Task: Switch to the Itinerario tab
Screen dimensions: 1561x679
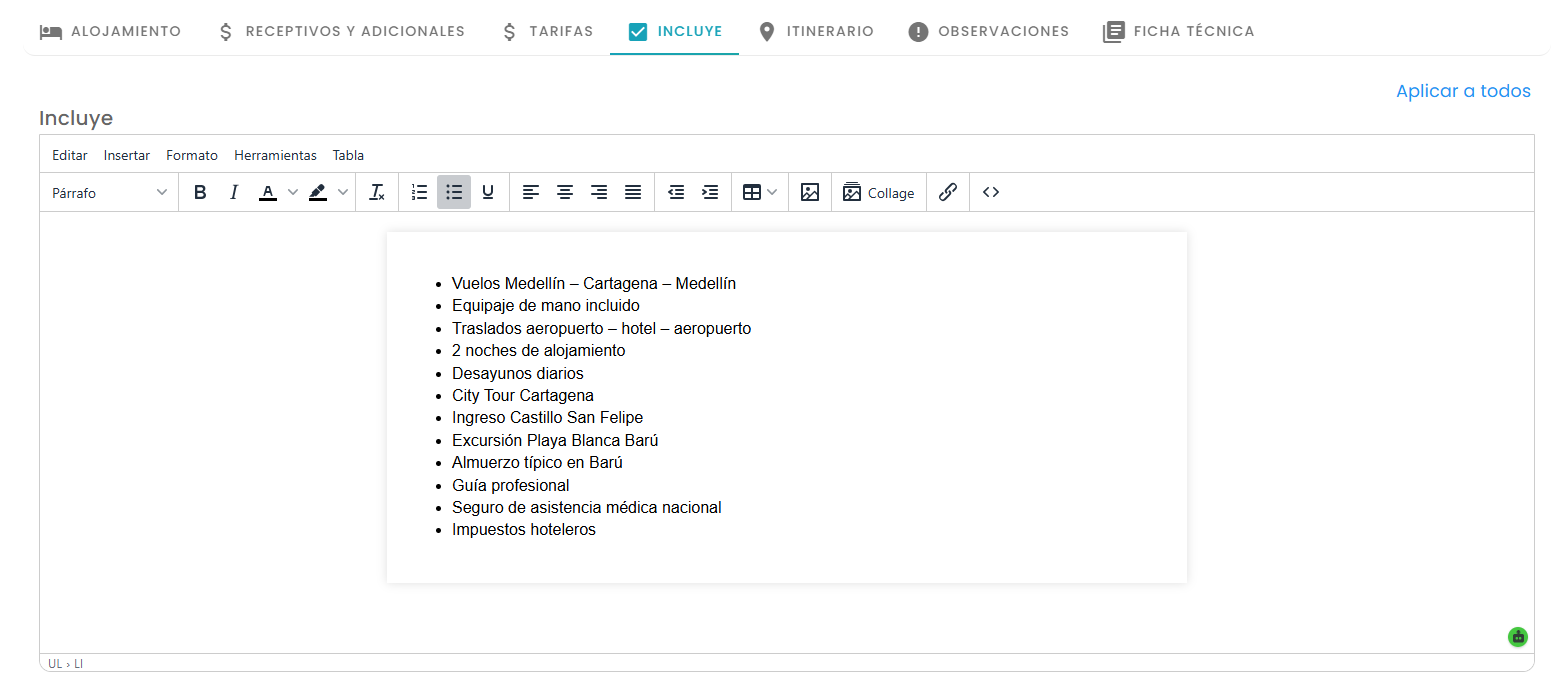Action: (816, 31)
